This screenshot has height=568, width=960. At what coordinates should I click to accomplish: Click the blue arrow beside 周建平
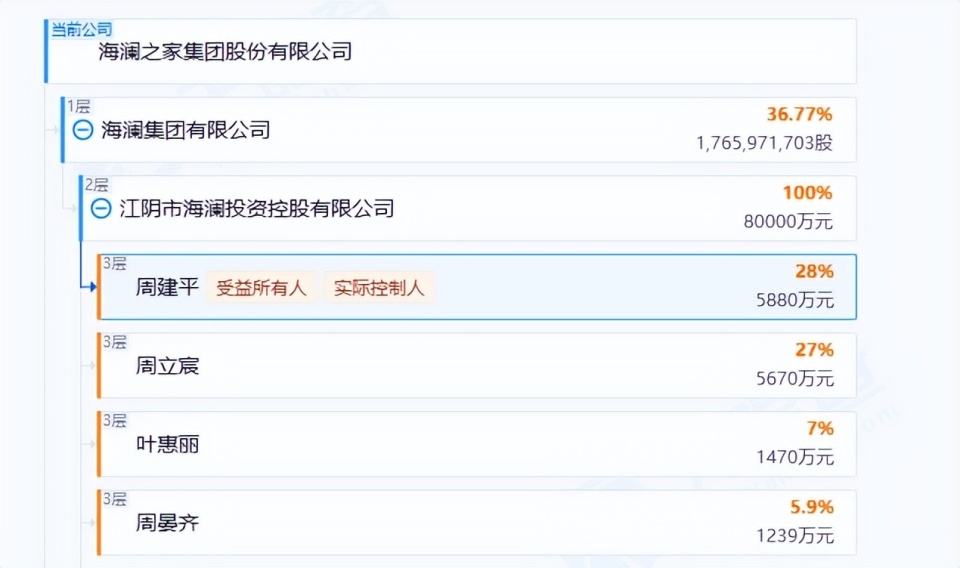(x=90, y=288)
